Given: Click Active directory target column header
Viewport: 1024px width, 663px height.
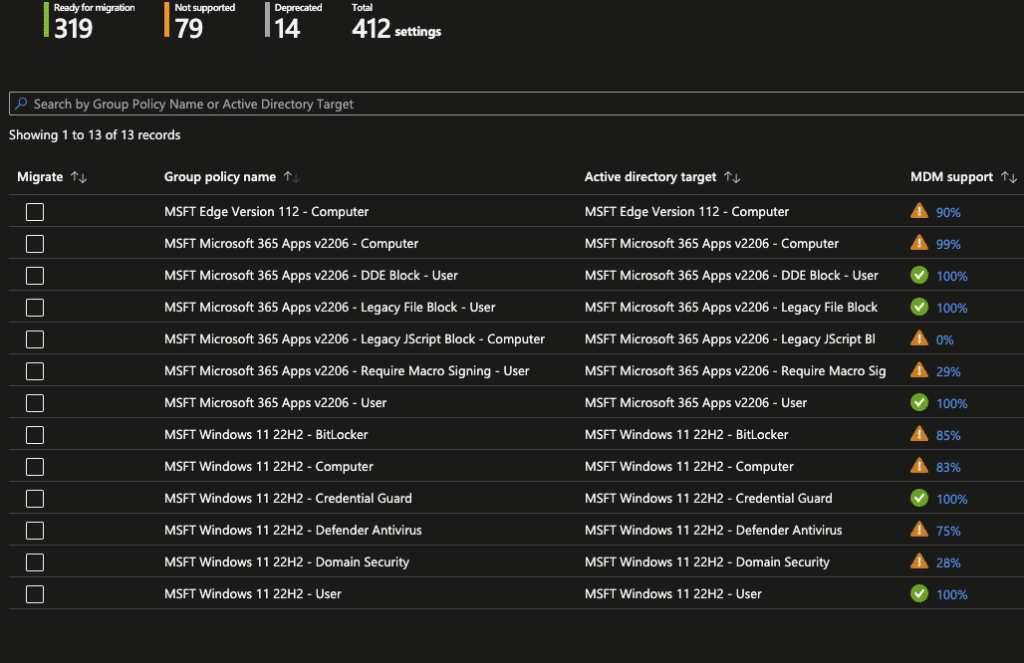Looking at the screenshot, I should pos(650,177).
